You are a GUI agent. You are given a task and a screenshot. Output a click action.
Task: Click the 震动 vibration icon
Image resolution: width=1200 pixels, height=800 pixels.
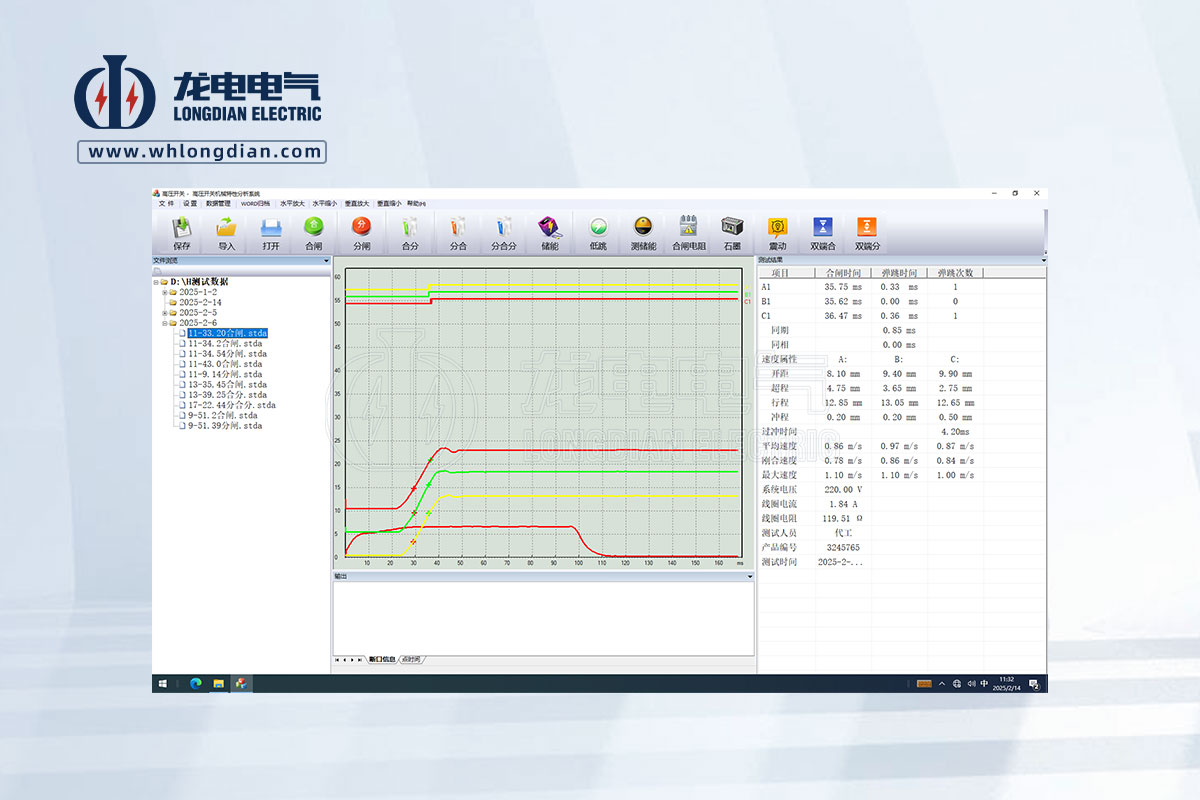(777, 228)
